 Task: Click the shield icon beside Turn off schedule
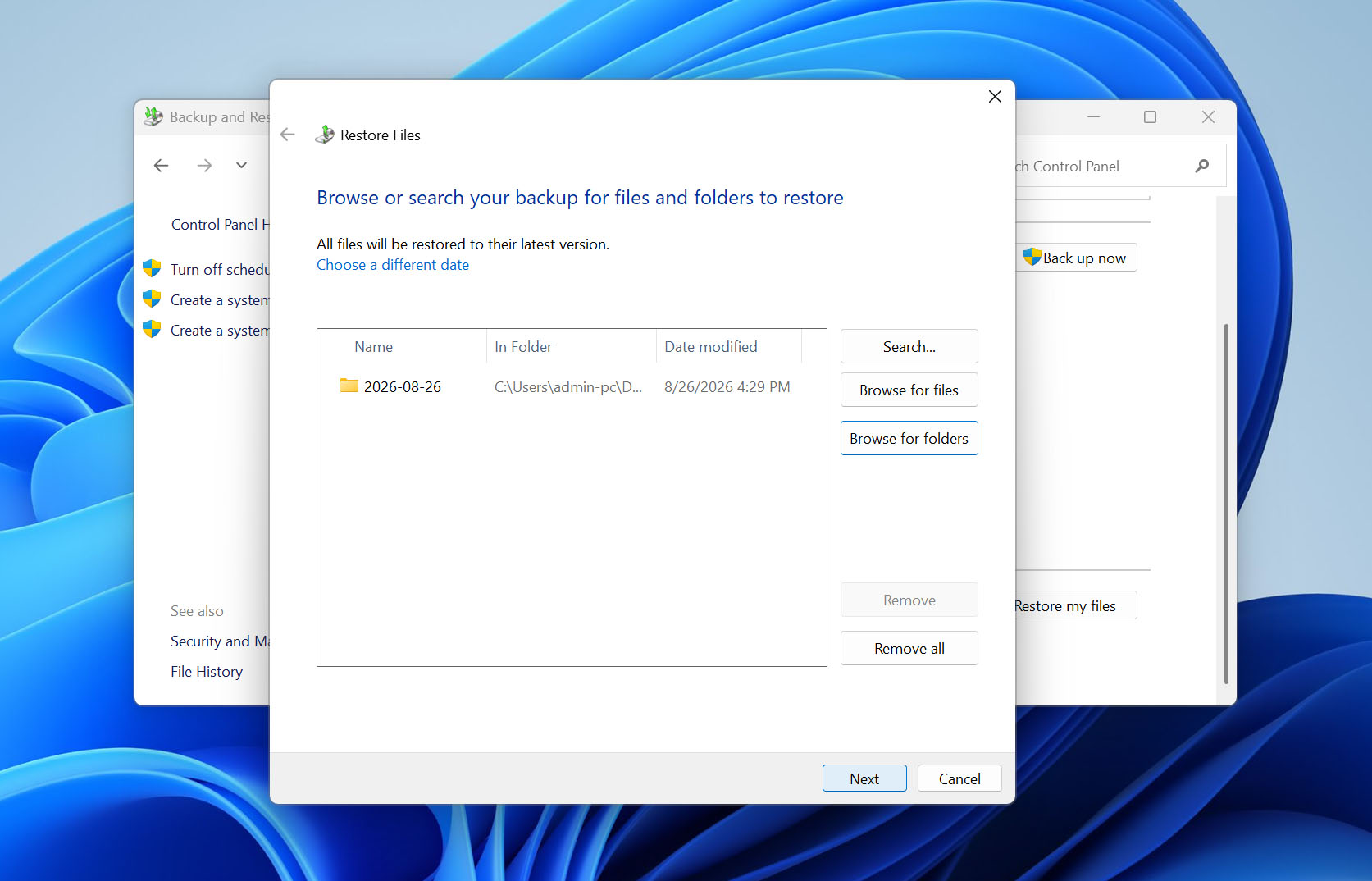[152, 268]
